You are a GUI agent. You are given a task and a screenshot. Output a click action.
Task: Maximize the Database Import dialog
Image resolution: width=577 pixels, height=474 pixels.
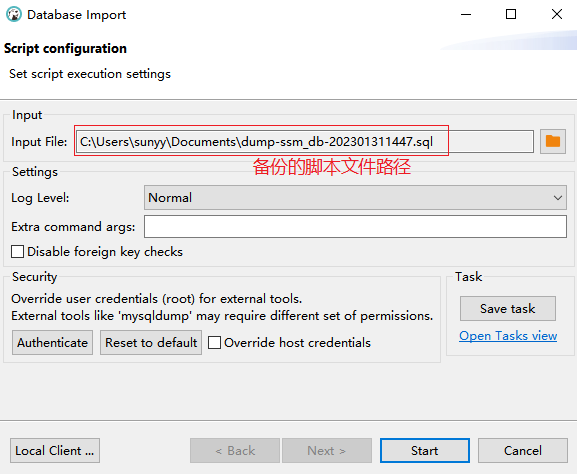coord(511,15)
